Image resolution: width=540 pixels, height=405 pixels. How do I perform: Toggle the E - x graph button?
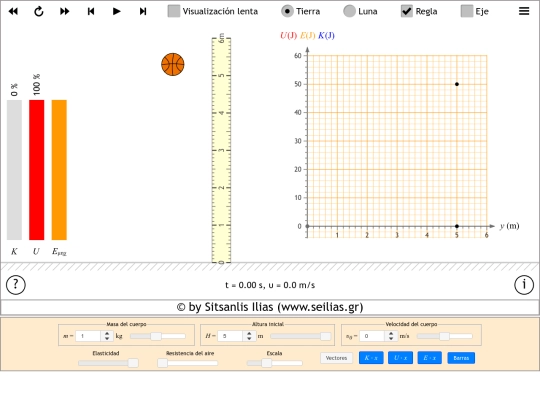pyautogui.click(x=430, y=358)
